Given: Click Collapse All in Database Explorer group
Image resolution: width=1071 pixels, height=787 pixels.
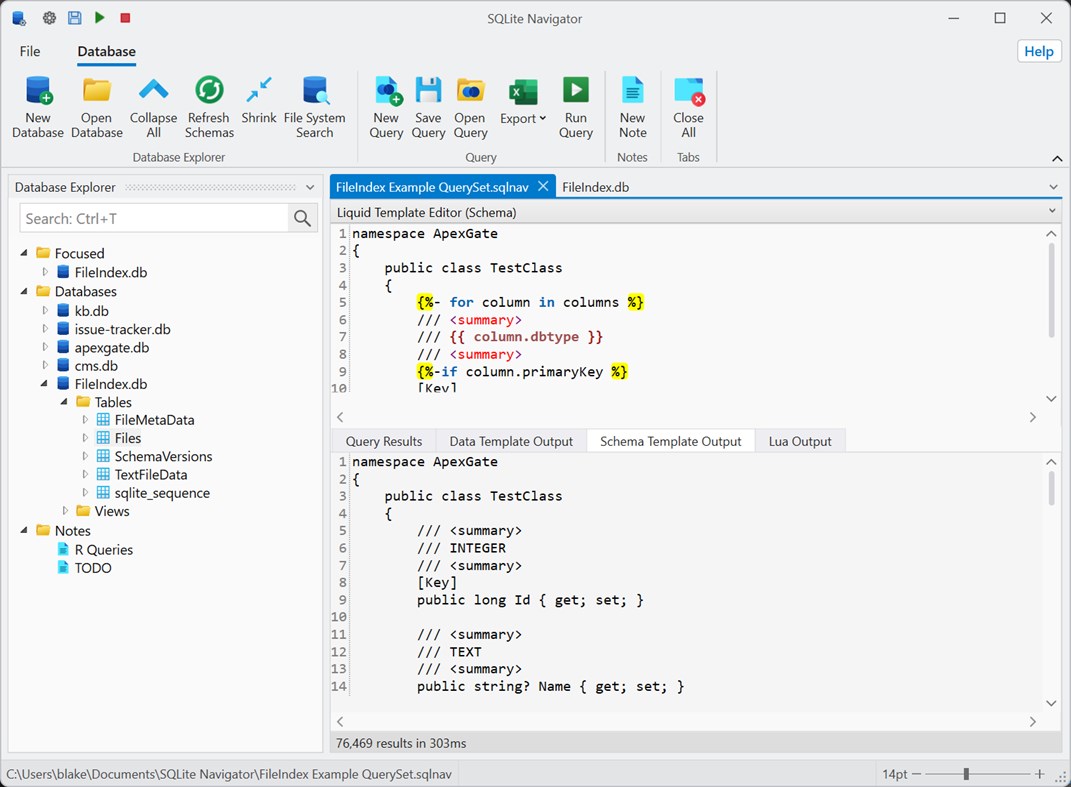Looking at the screenshot, I should [153, 107].
